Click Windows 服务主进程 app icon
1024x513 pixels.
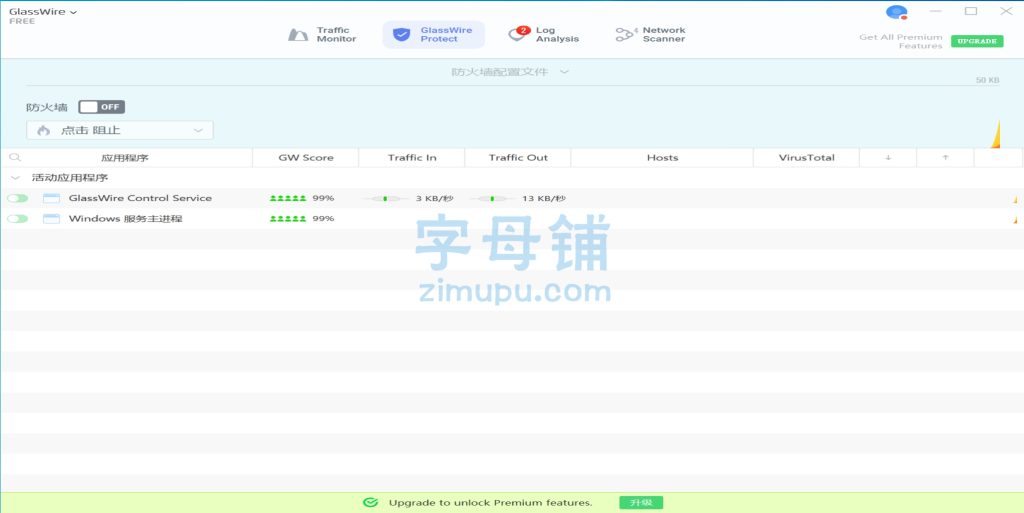pos(51,219)
